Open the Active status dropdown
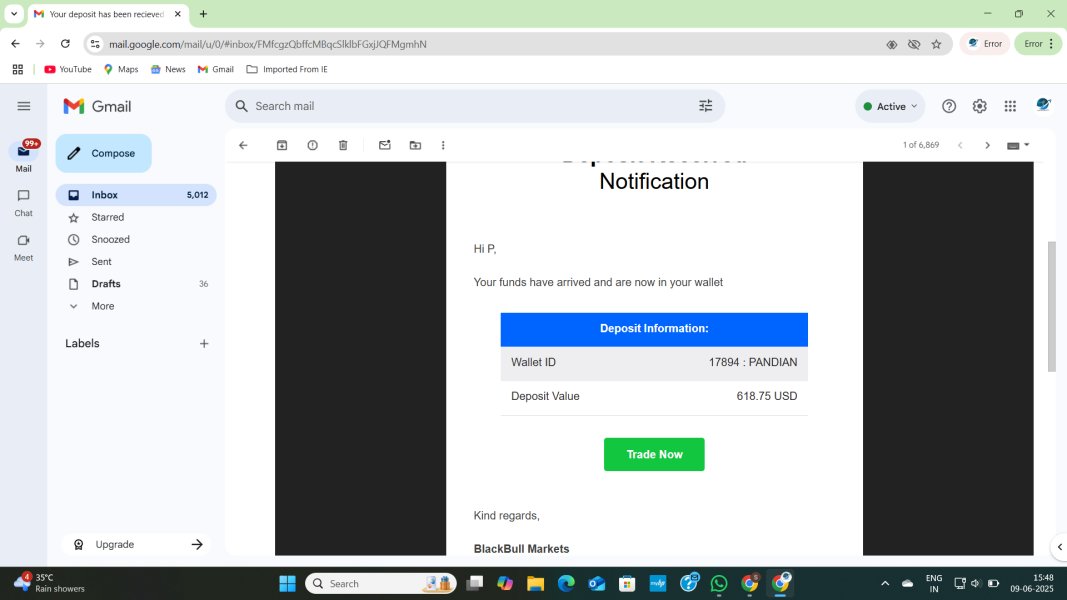The width and height of the screenshot is (1067, 600). tap(890, 106)
